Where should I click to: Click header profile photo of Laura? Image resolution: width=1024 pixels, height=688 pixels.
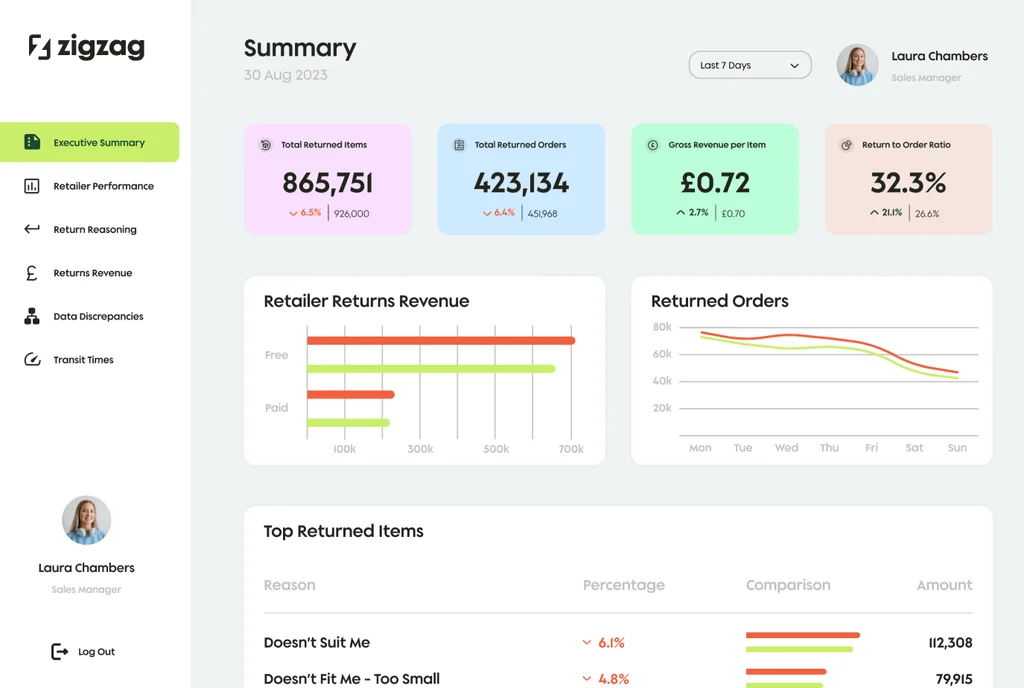click(x=857, y=65)
